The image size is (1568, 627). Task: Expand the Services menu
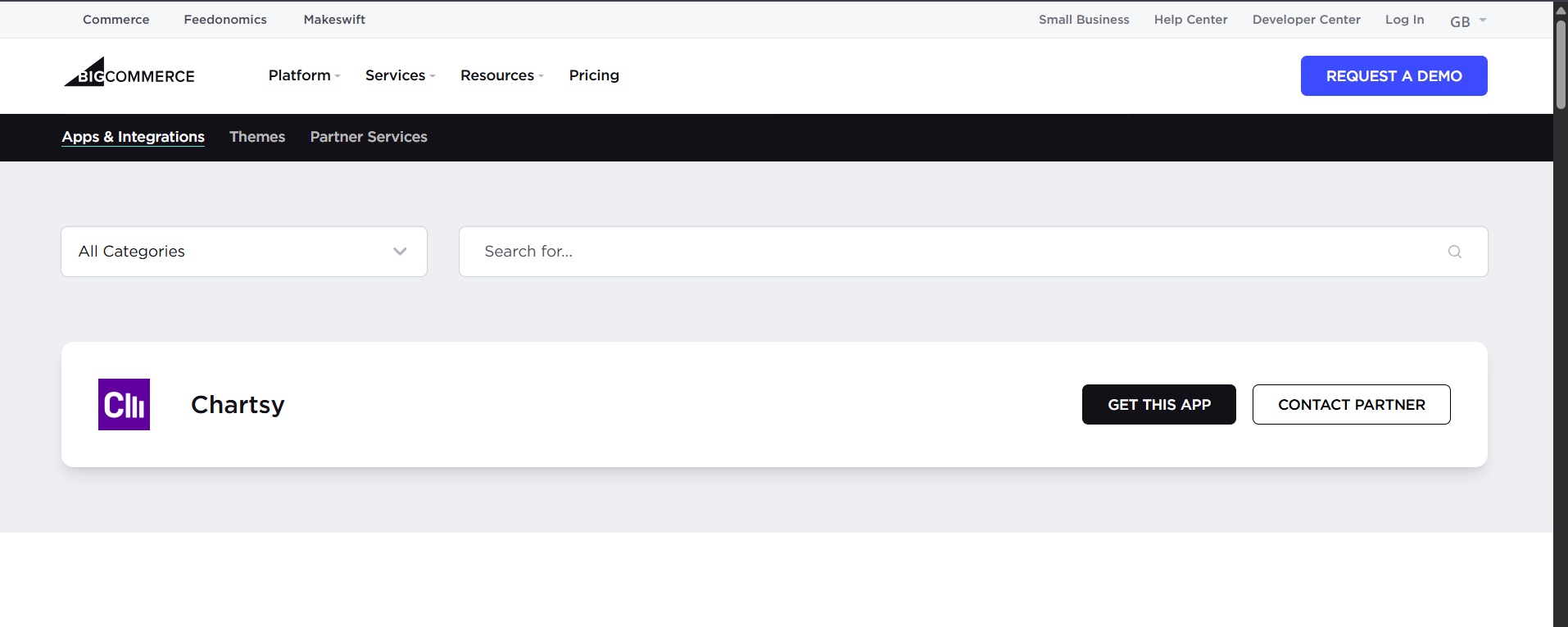point(400,75)
